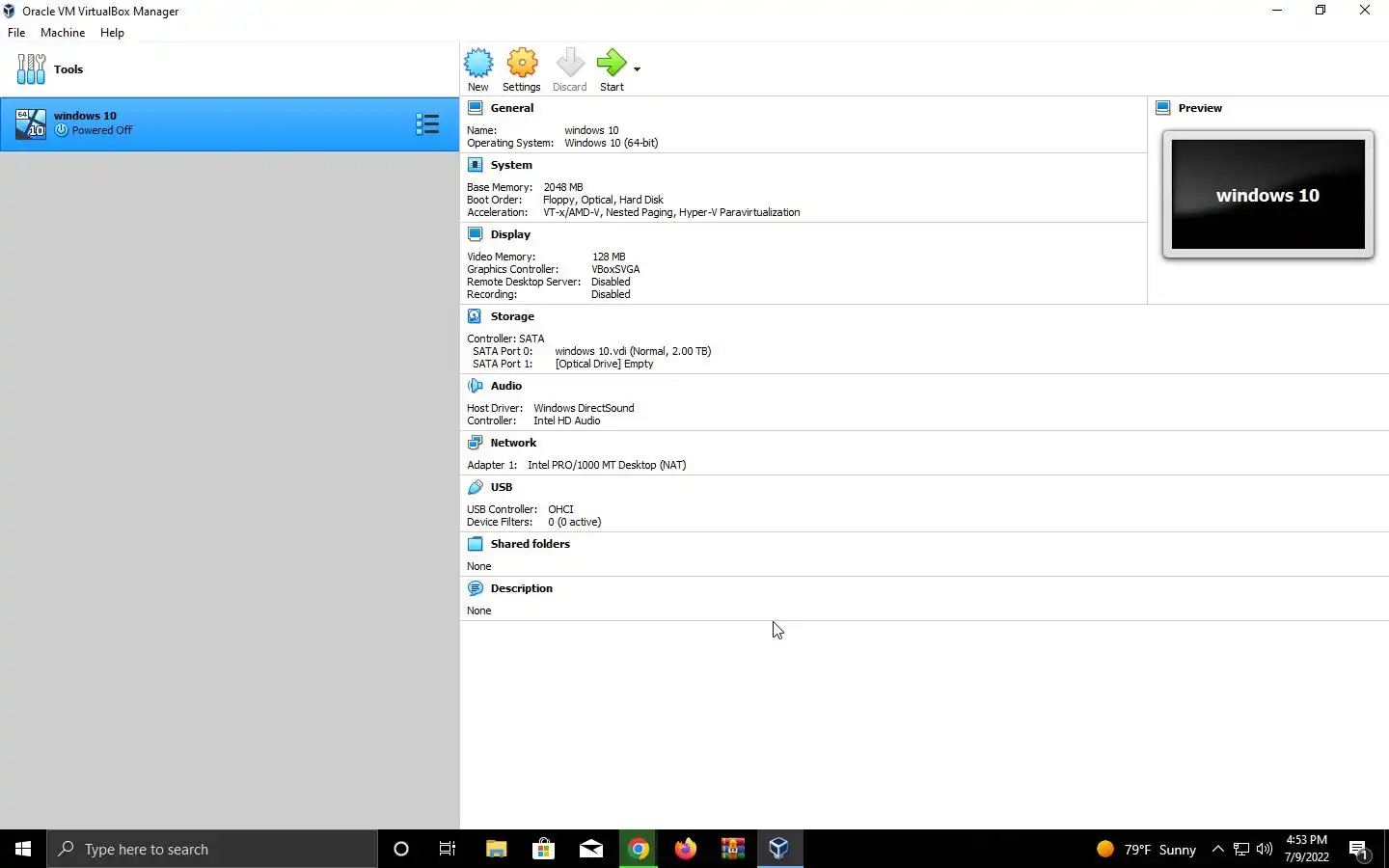Click the Description section icon
The width and height of the screenshot is (1389, 868).
tap(476, 588)
